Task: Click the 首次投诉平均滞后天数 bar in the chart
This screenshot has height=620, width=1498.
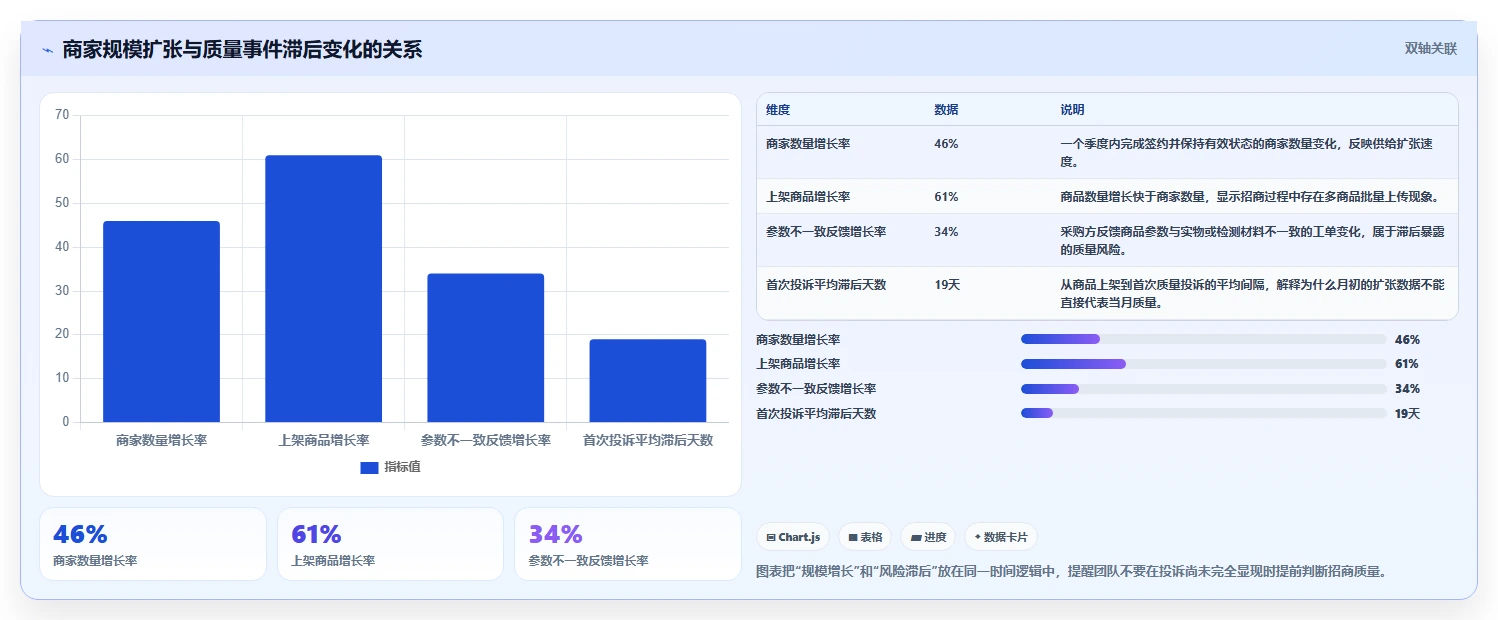Action: (647, 380)
